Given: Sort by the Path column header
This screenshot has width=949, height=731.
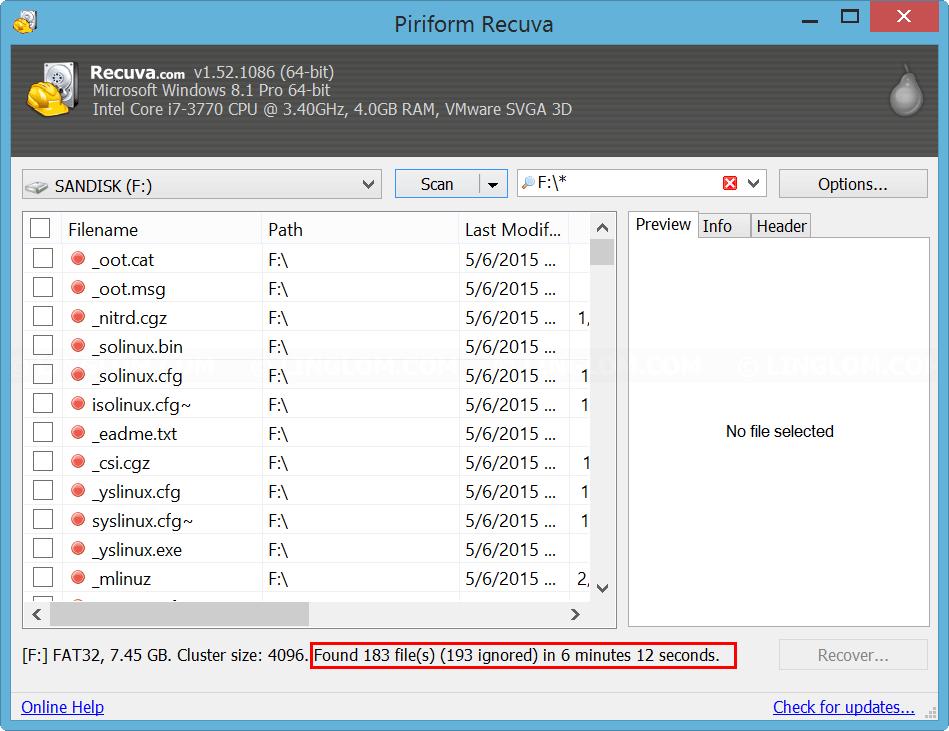Looking at the screenshot, I should coord(360,229).
